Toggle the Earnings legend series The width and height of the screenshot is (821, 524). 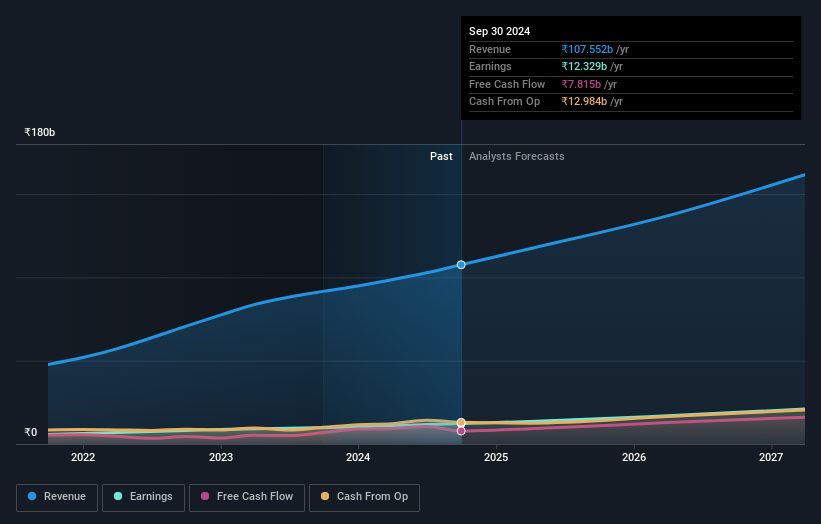tap(143, 497)
